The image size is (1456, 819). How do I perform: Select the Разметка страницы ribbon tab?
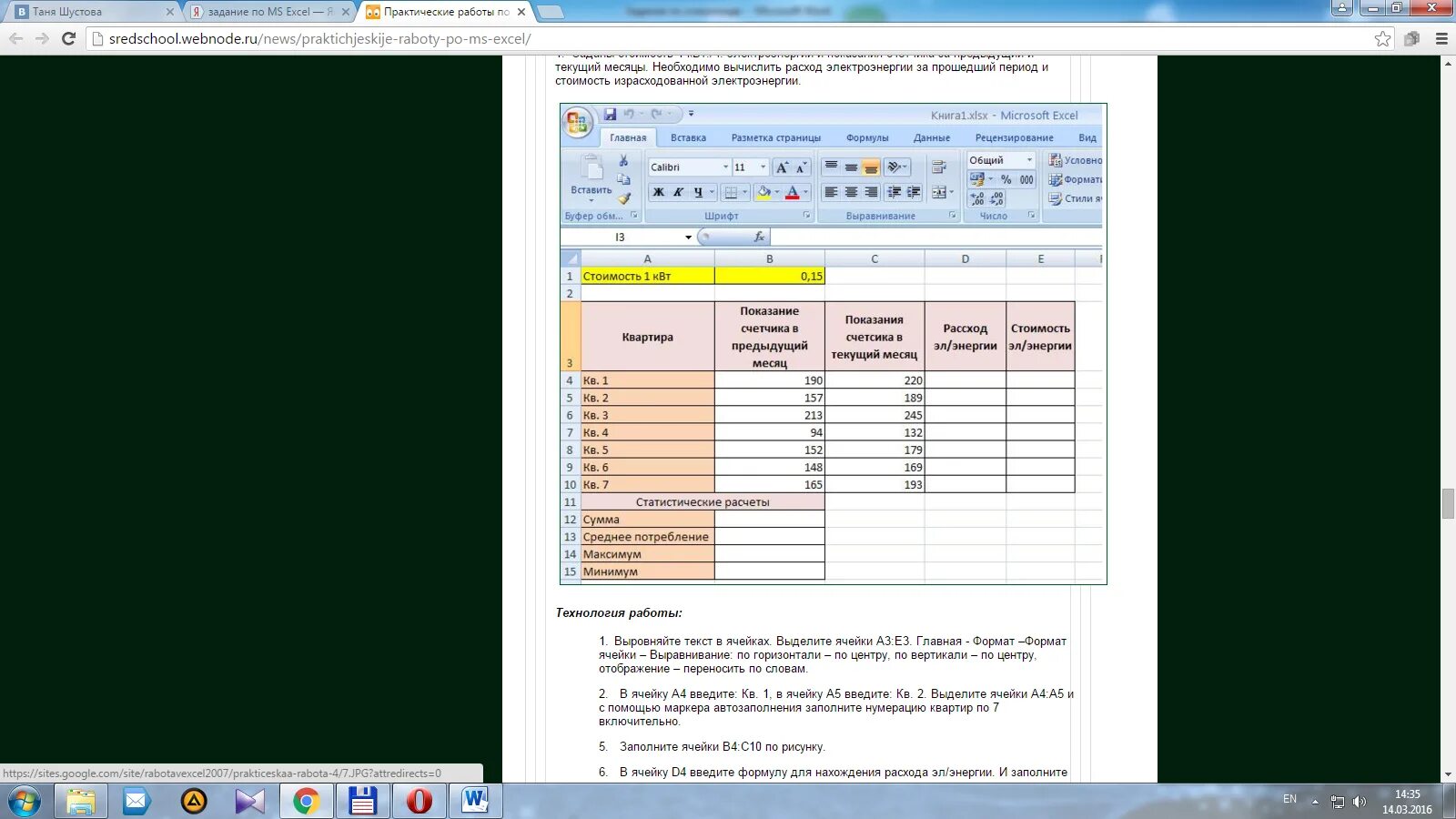tap(776, 138)
